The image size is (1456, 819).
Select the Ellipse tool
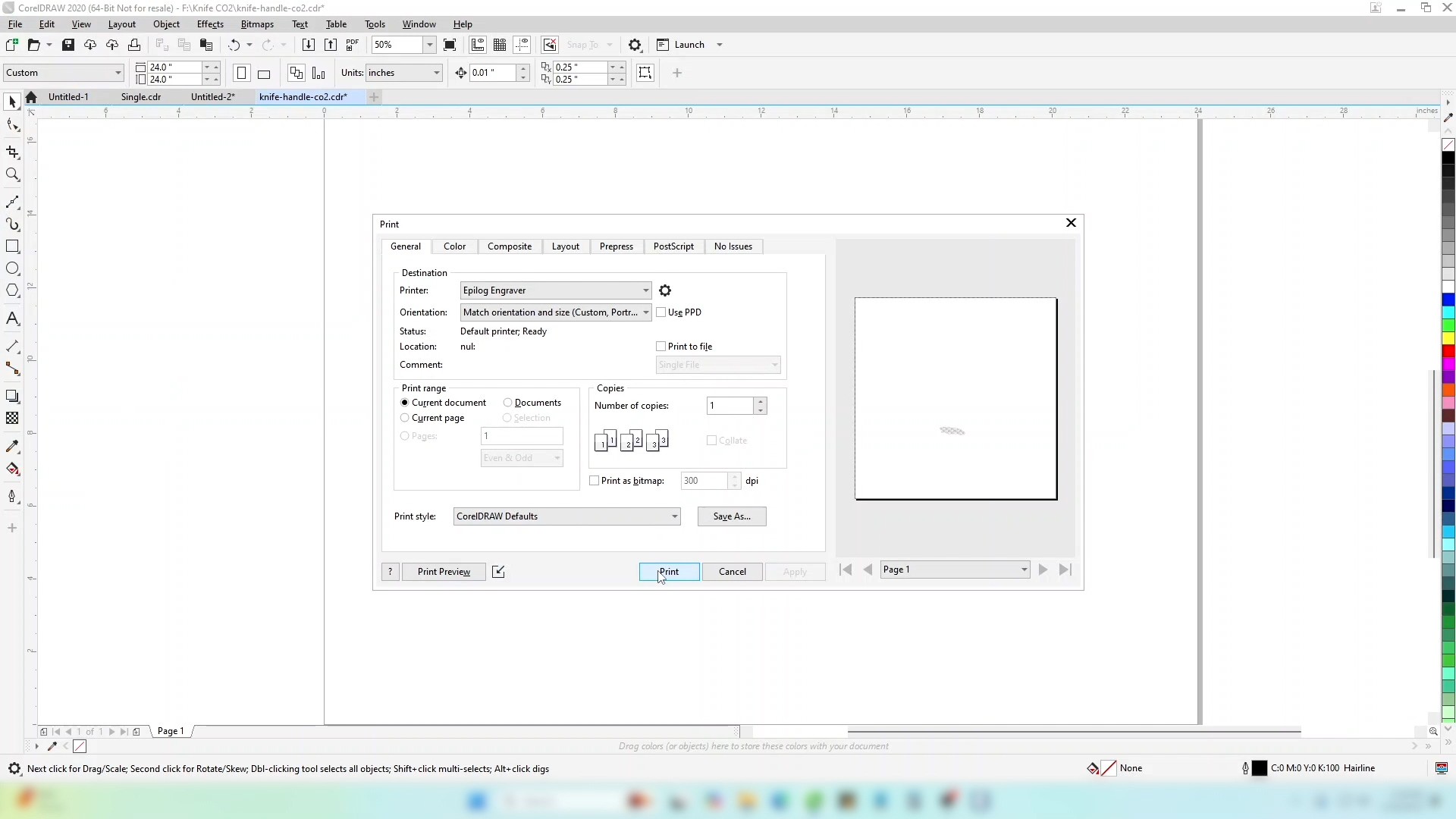12,268
